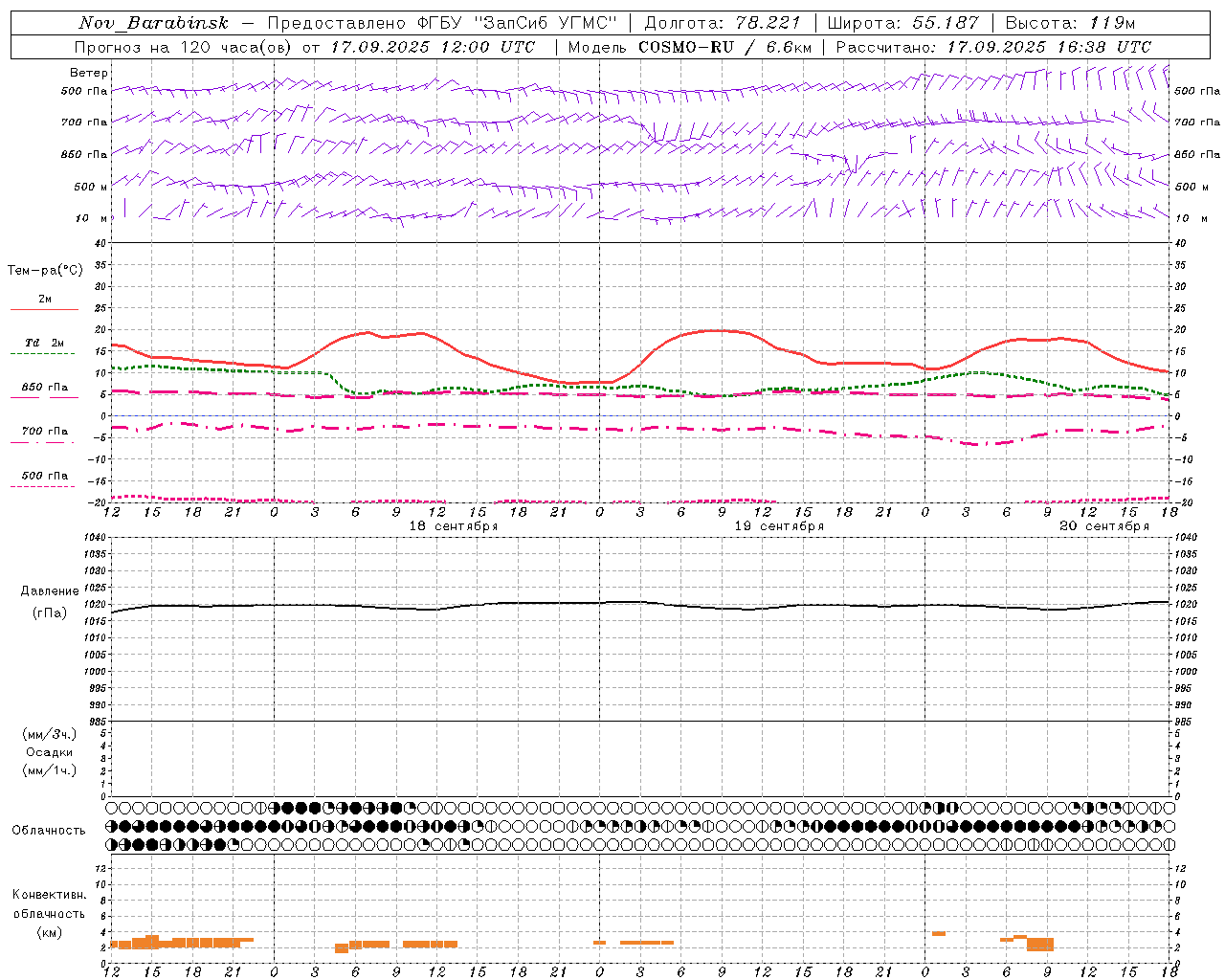Screen dimensions: 1225x980
Task: Click the small orange convective bar after 20 September midnight
Action: pos(939,933)
